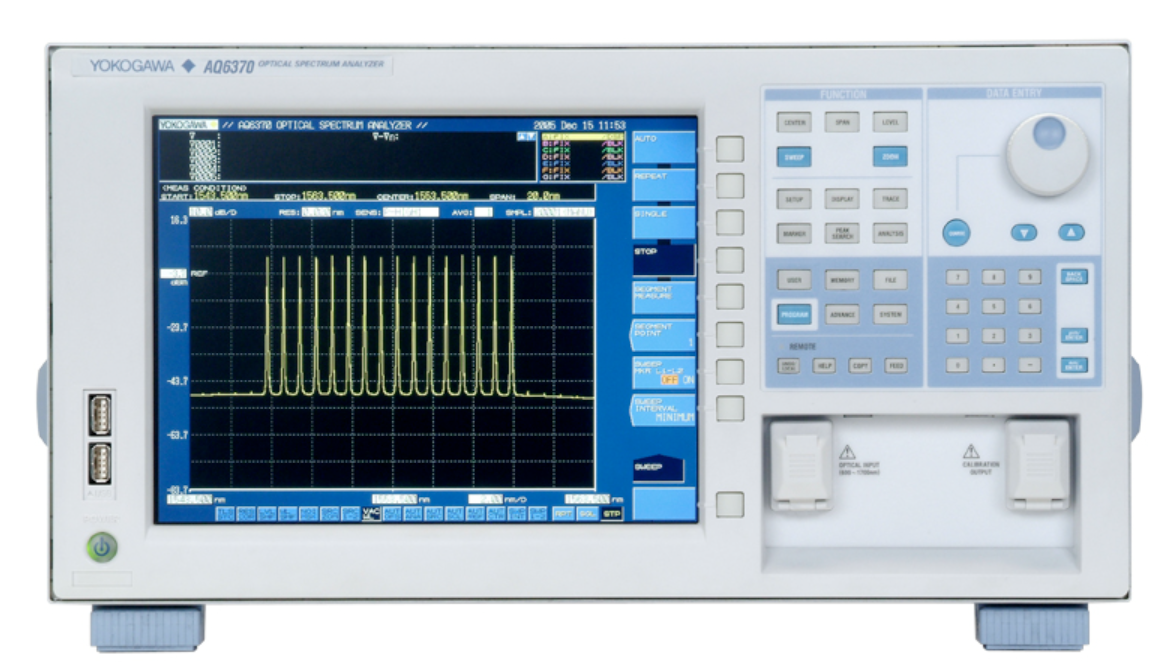The width and height of the screenshot is (1172, 664).
Task: Tap the LEVEL function key
Action: 890,122
